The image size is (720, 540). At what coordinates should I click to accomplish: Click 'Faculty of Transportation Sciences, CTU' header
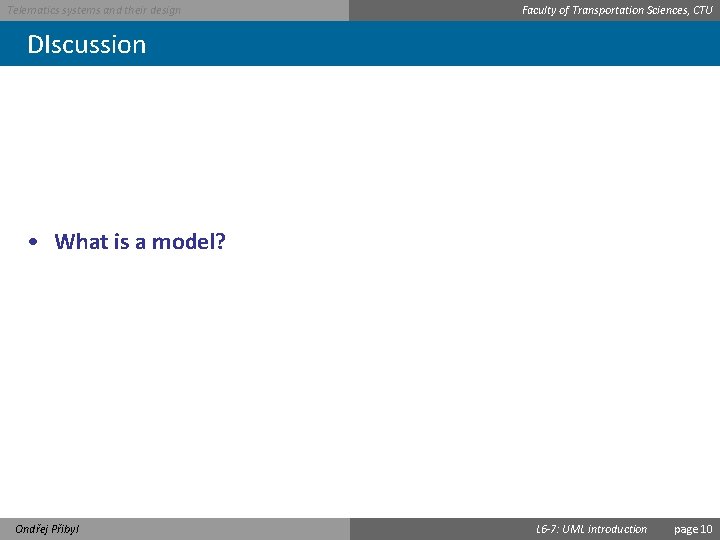pyautogui.click(x=617, y=10)
